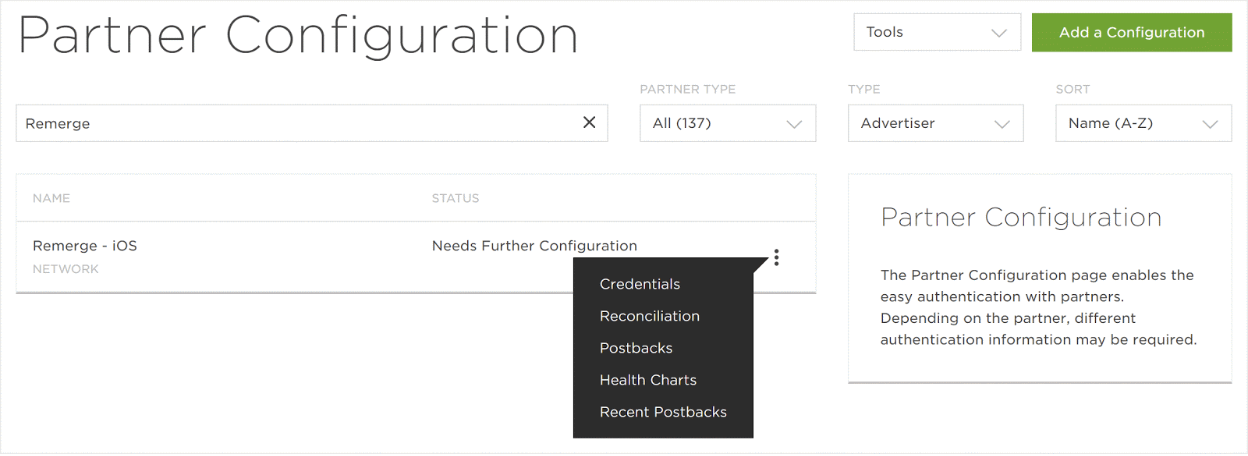The width and height of the screenshot is (1248, 456).
Task: Focus the Remerge search field
Action: point(300,124)
